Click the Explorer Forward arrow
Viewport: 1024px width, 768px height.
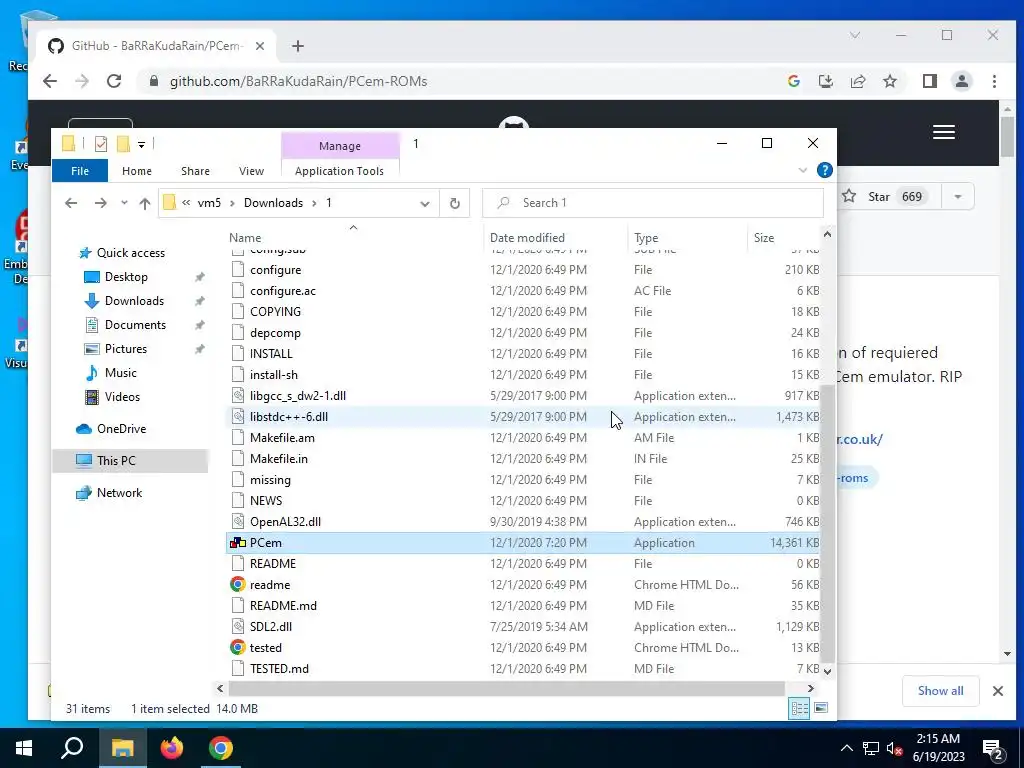tap(100, 203)
